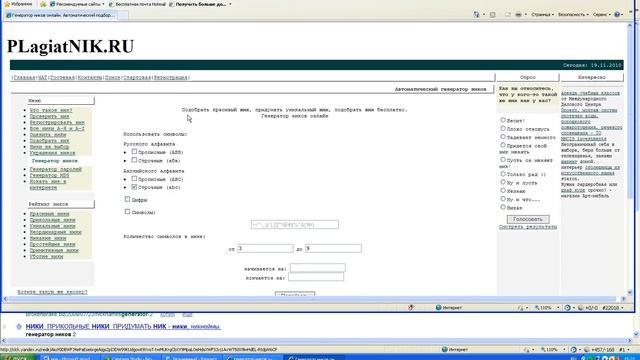The width and height of the screenshot is (640, 360).
Task: Open the Генератор MD5 sidebar link
Action: click(x=49, y=175)
